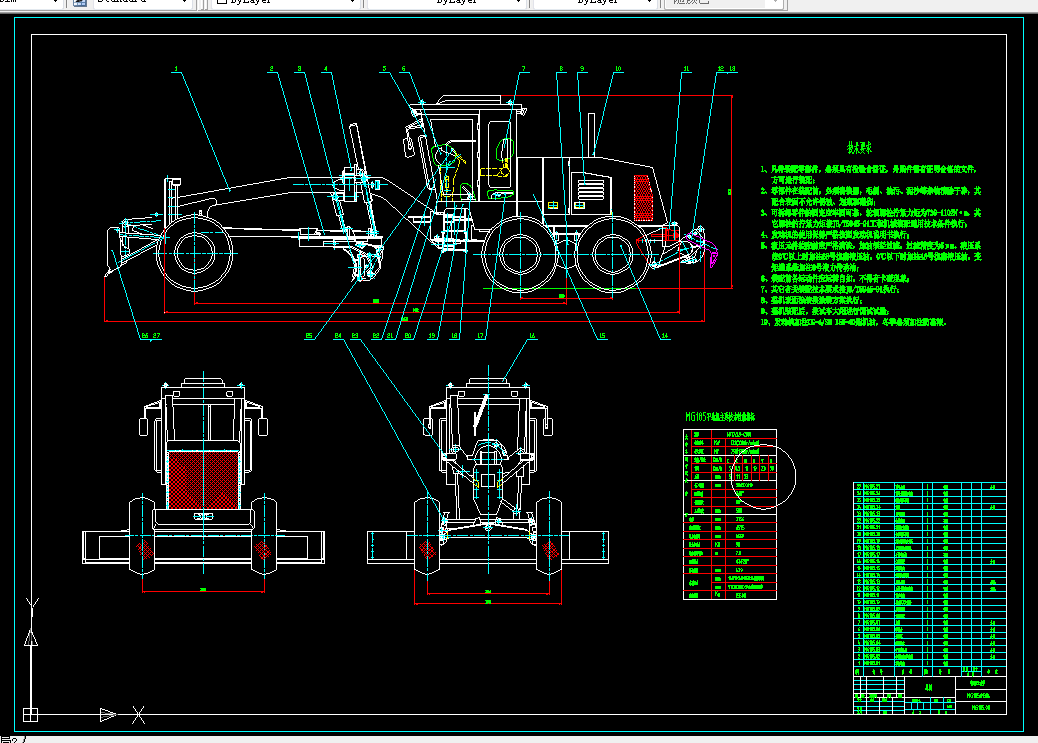
Task: Select part callout number 8
Action: [x=561, y=69]
